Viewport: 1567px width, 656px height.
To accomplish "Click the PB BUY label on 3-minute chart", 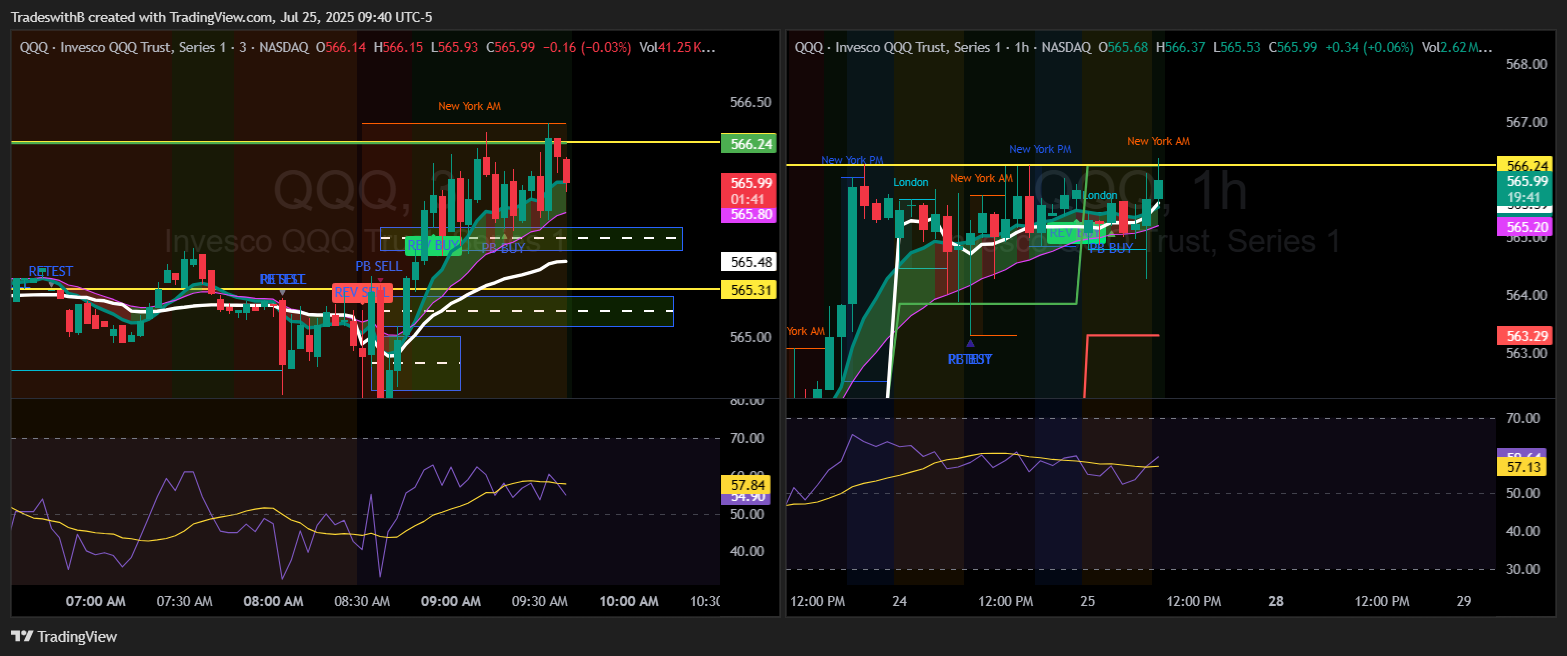I will click(503, 248).
